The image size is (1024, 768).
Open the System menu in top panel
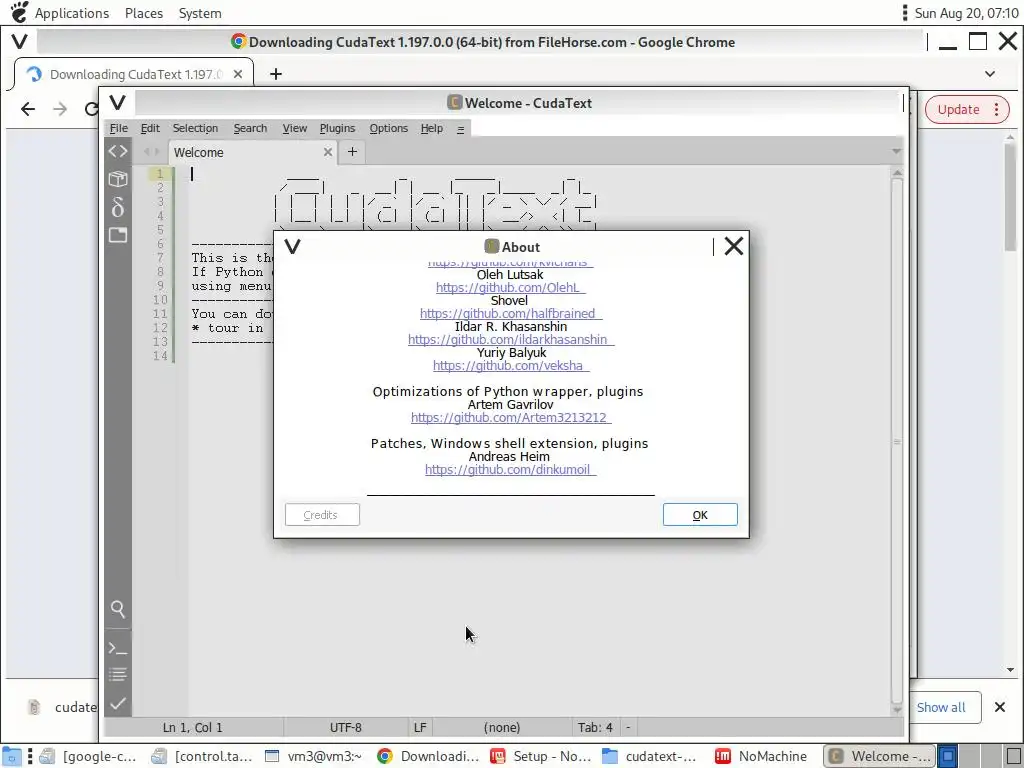tap(200, 13)
